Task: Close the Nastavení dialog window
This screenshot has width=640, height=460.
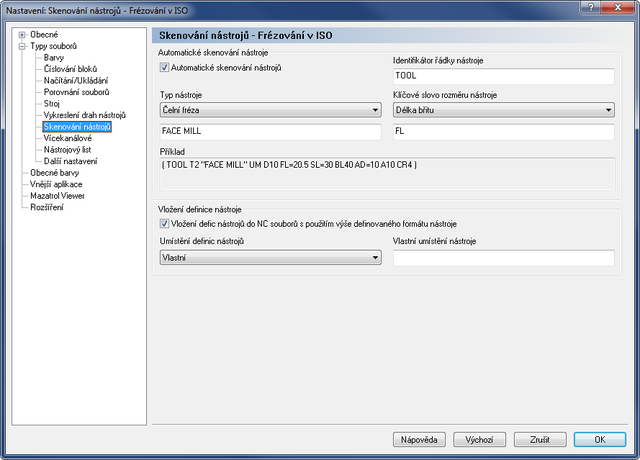Action: (x=618, y=7)
